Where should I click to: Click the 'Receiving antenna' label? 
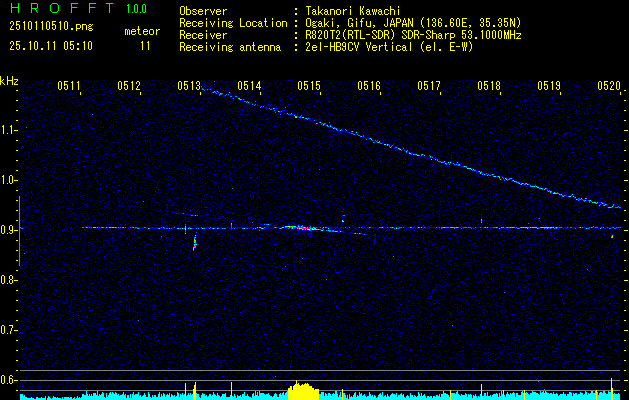tap(230, 47)
